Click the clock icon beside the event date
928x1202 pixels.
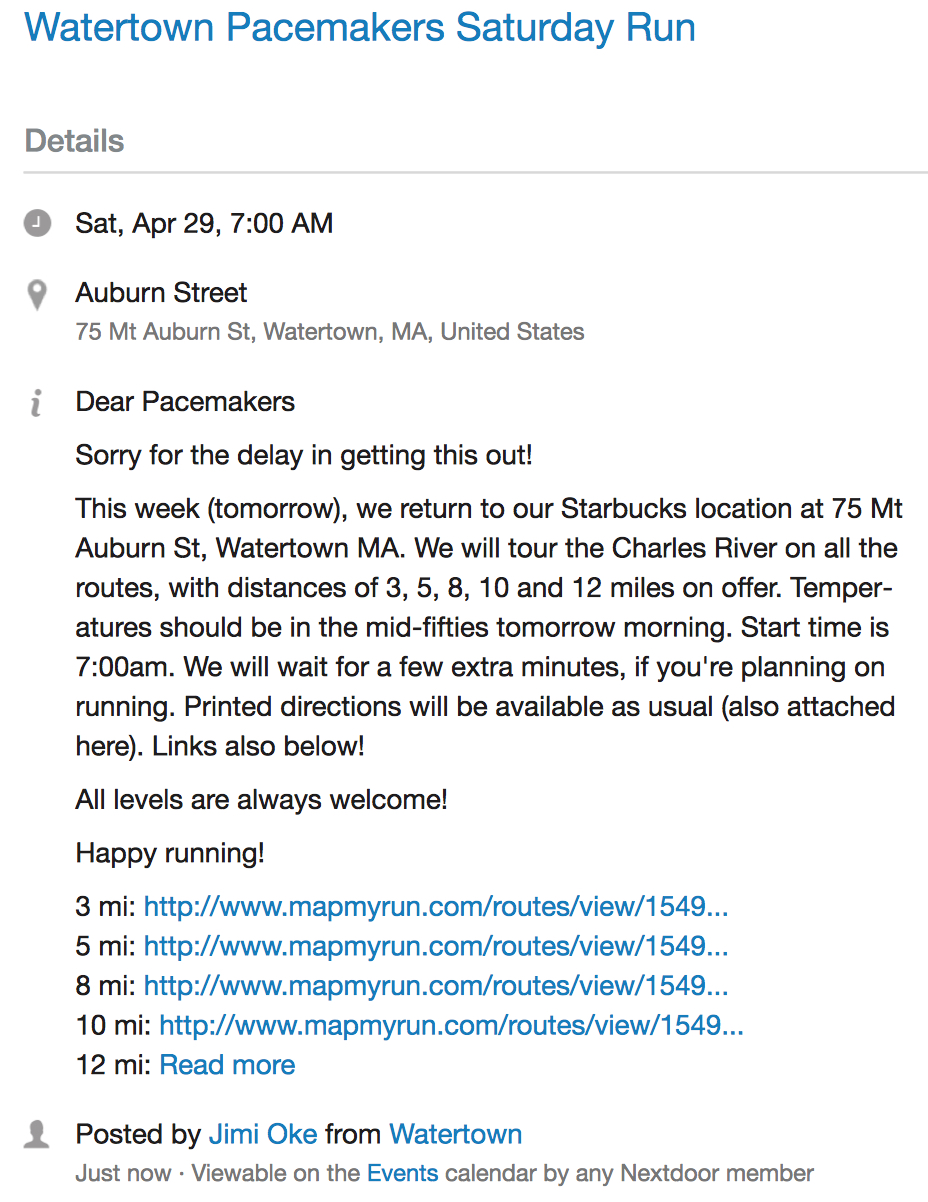point(37,222)
